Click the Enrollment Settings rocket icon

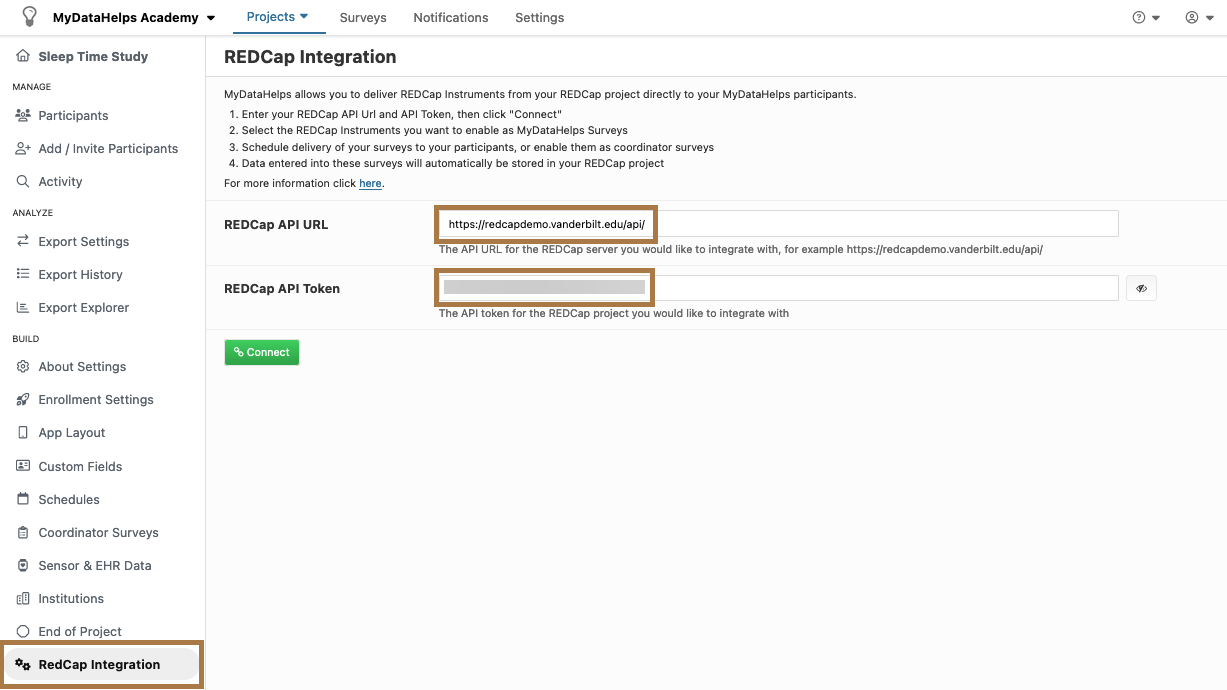click(x=23, y=400)
